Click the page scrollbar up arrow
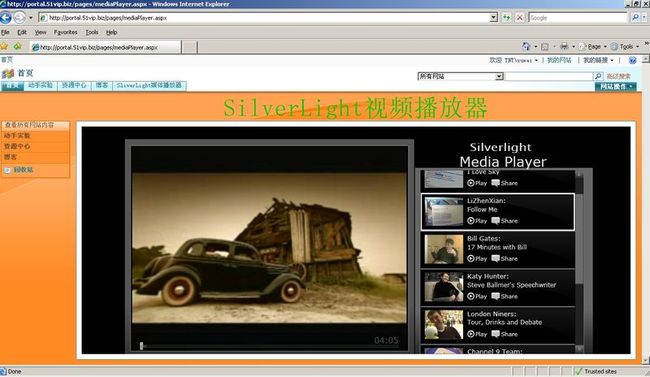 (x=645, y=60)
